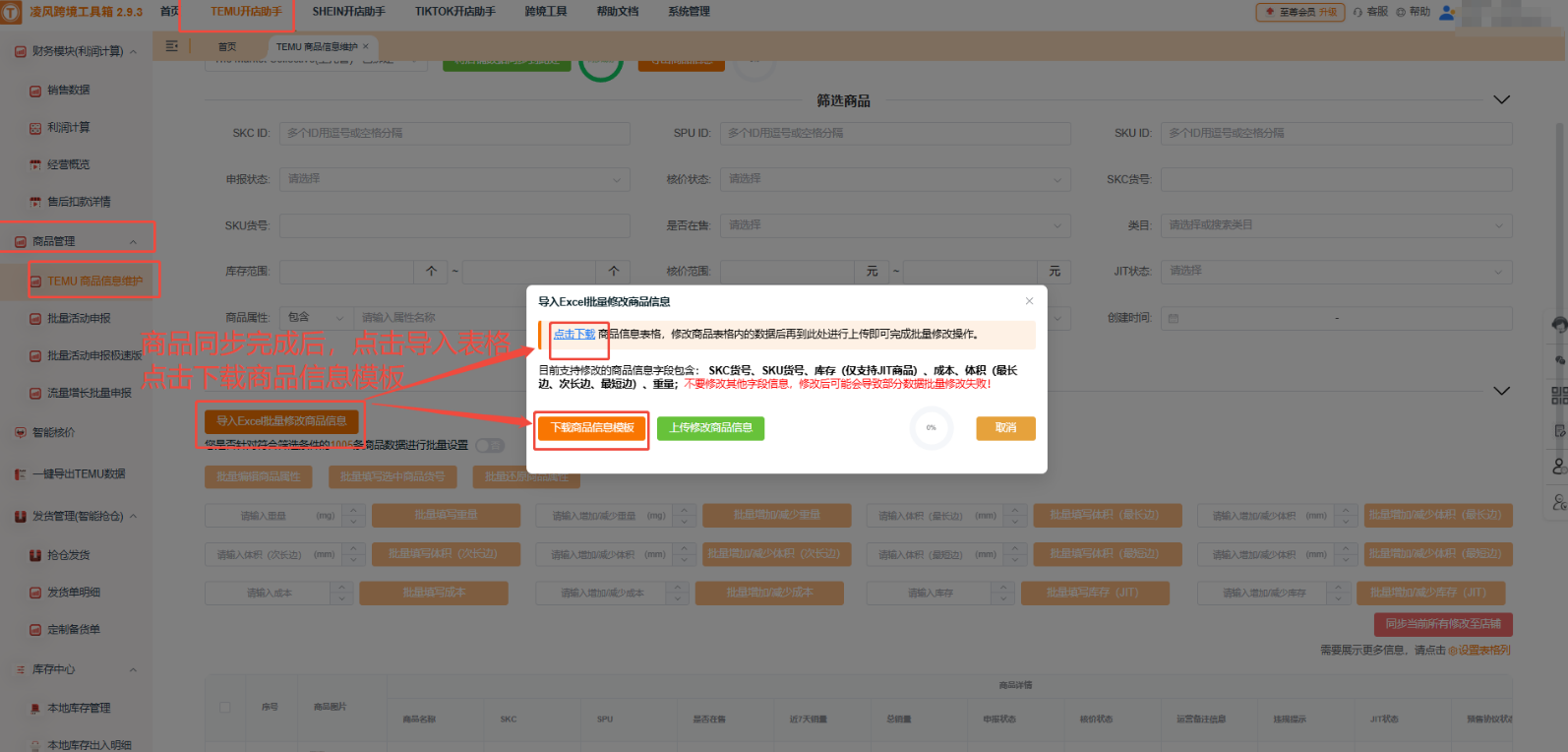Open the 系统管理 menu
This screenshot has width=1568, height=752.
tap(689, 12)
